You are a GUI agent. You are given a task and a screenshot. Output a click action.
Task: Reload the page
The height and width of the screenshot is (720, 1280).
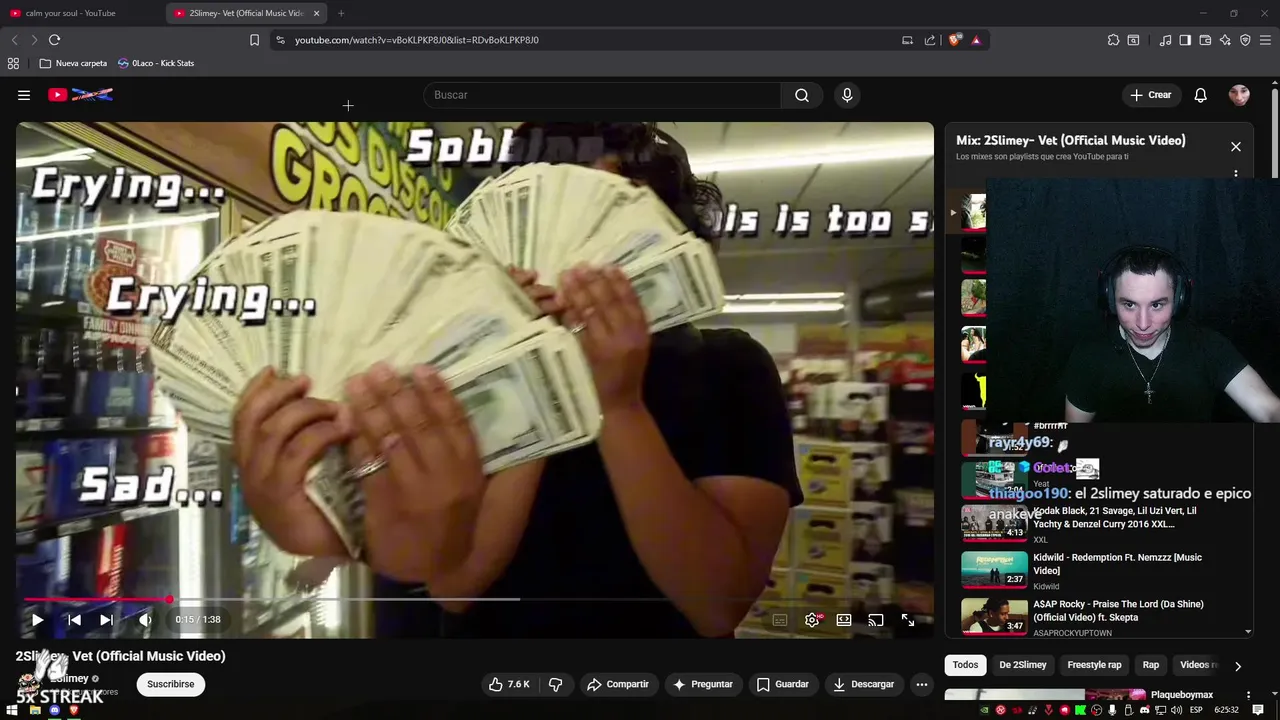tap(54, 40)
